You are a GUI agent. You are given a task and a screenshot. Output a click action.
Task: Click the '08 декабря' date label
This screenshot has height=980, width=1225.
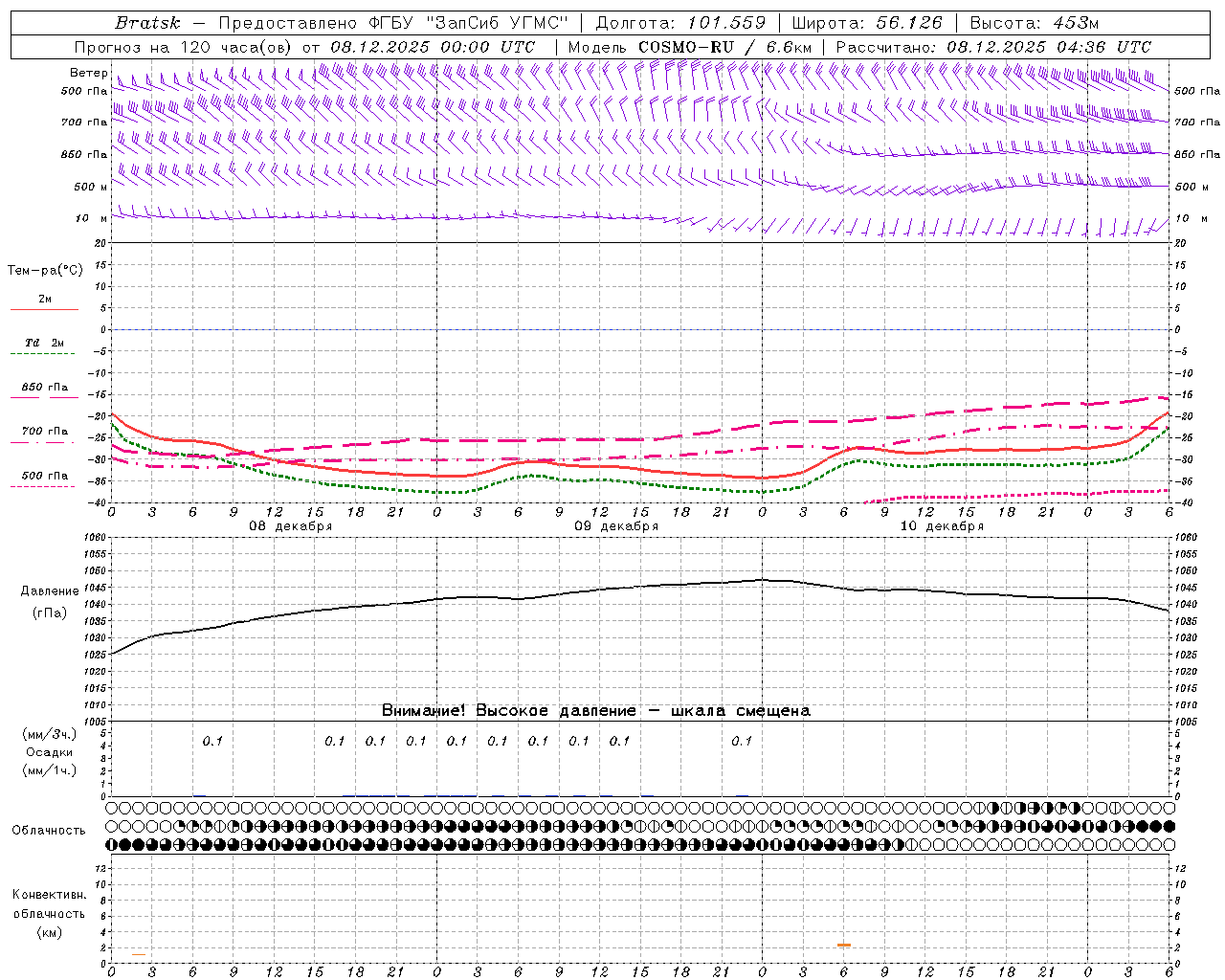coord(291,526)
